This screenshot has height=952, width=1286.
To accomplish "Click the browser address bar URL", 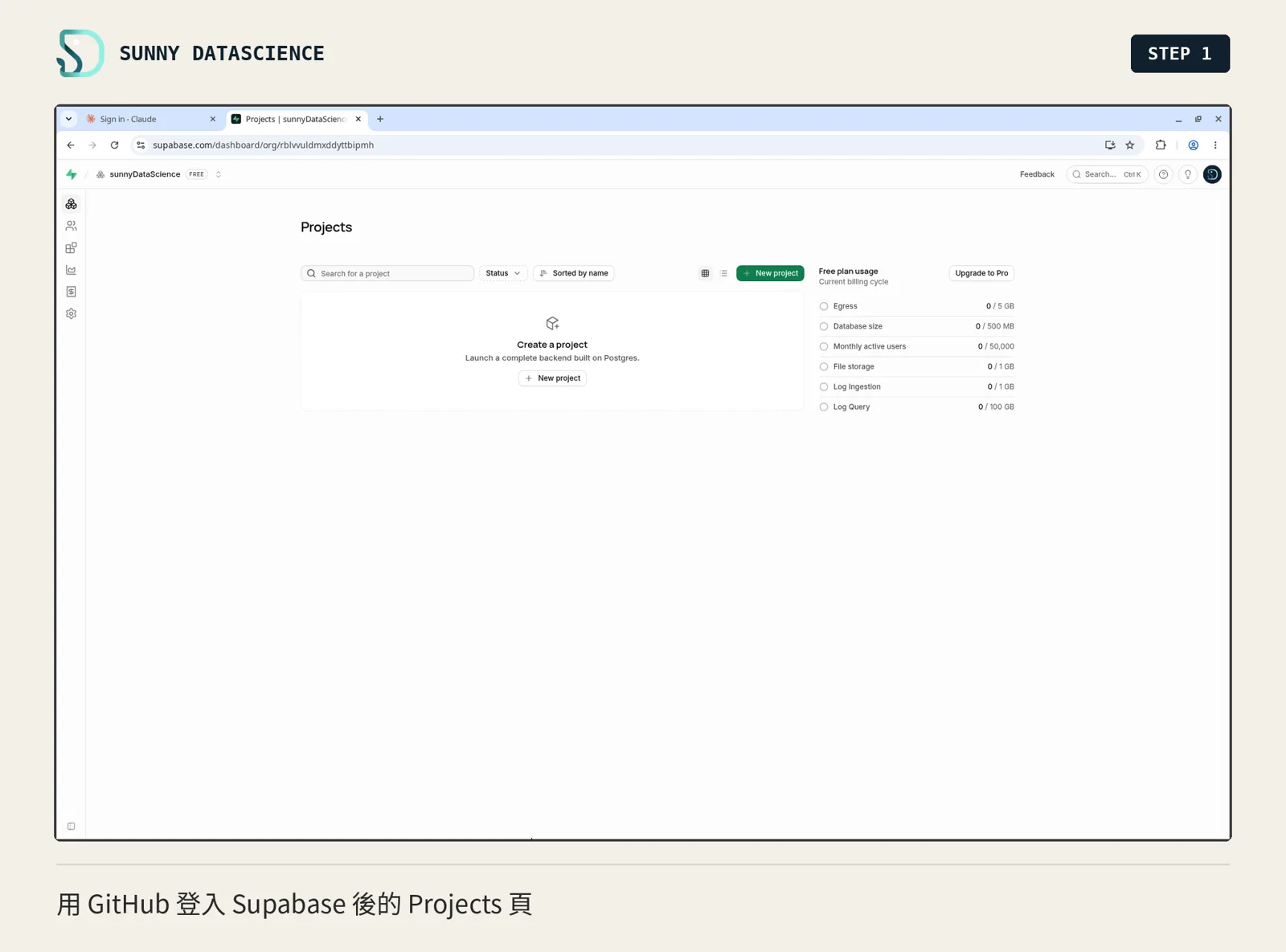I will click(263, 145).
